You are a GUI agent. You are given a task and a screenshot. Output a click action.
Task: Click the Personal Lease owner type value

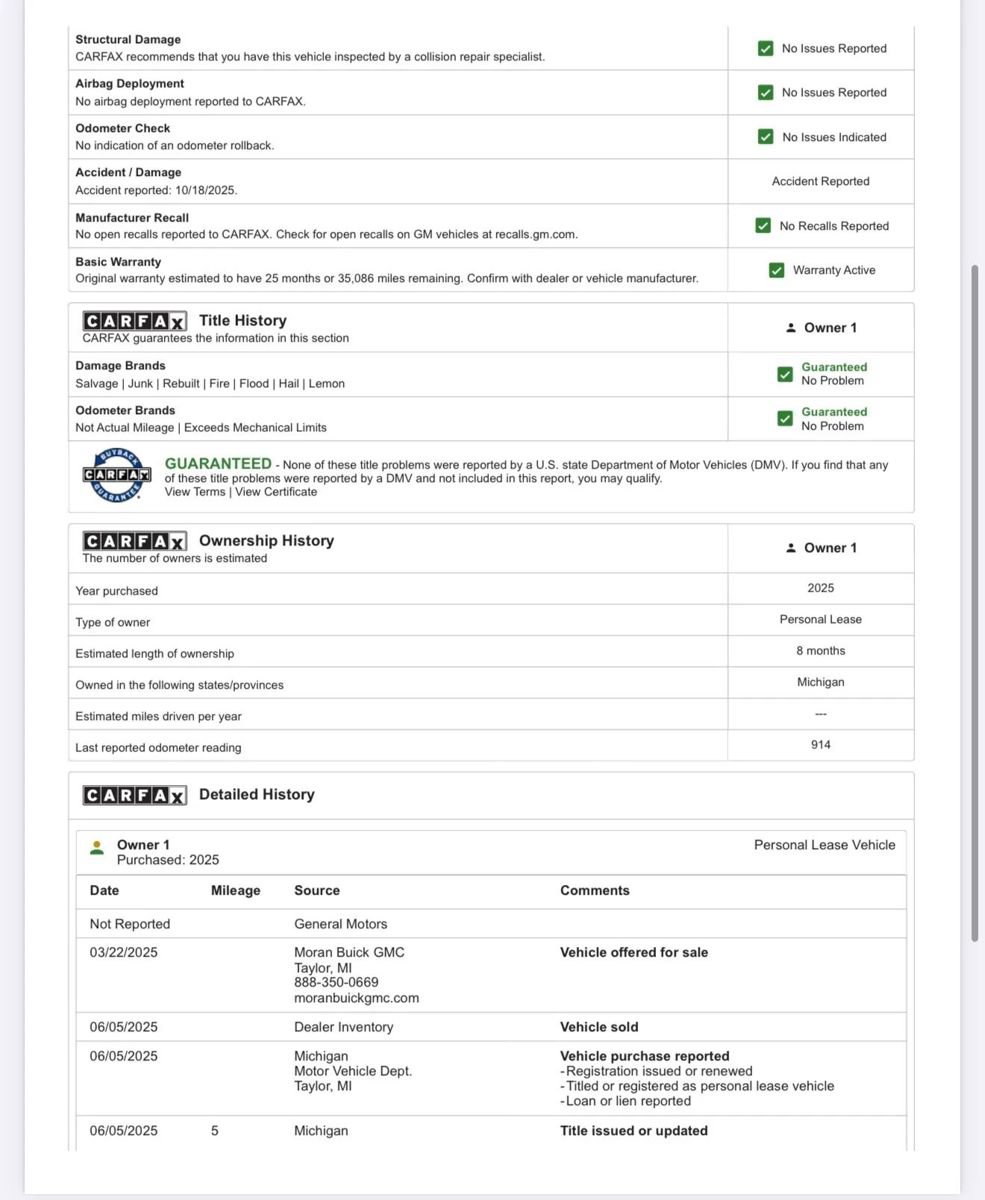coord(821,620)
